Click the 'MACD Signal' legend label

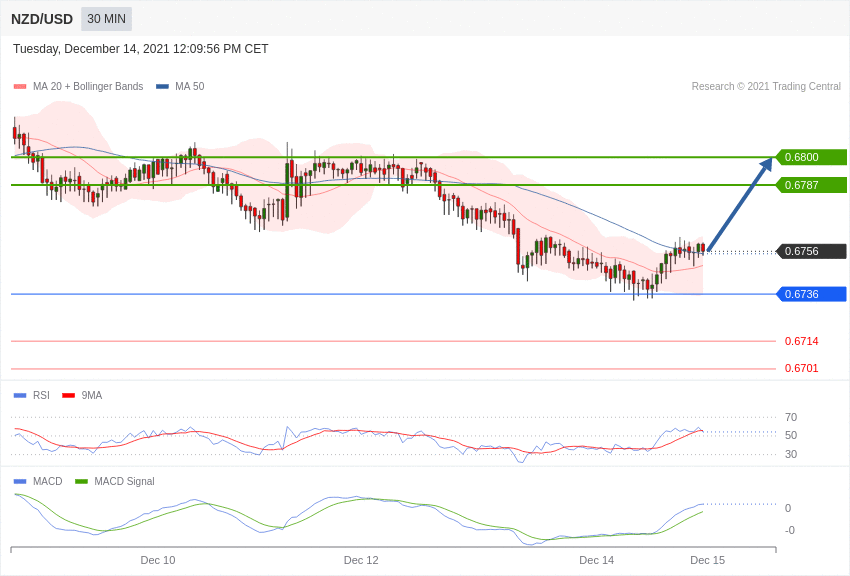point(124,481)
